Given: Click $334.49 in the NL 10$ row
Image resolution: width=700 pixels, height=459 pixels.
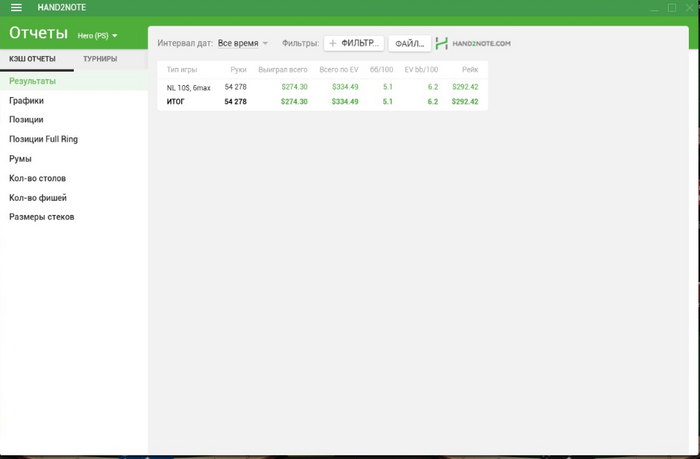Looking at the screenshot, I should coord(345,87).
